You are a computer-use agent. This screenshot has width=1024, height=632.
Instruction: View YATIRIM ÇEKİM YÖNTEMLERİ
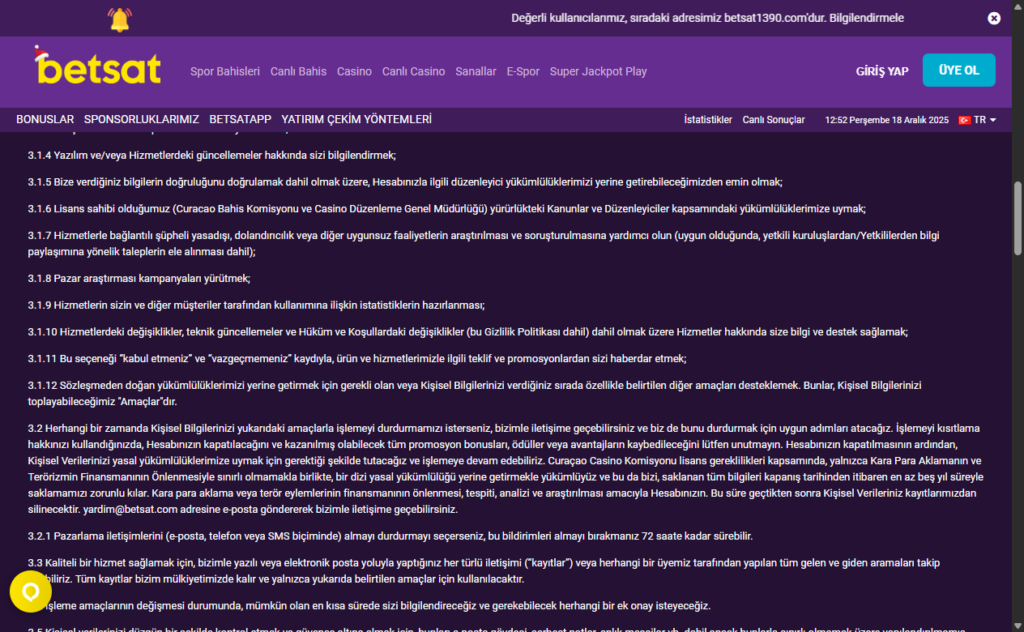pyautogui.click(x=357, y=119)
